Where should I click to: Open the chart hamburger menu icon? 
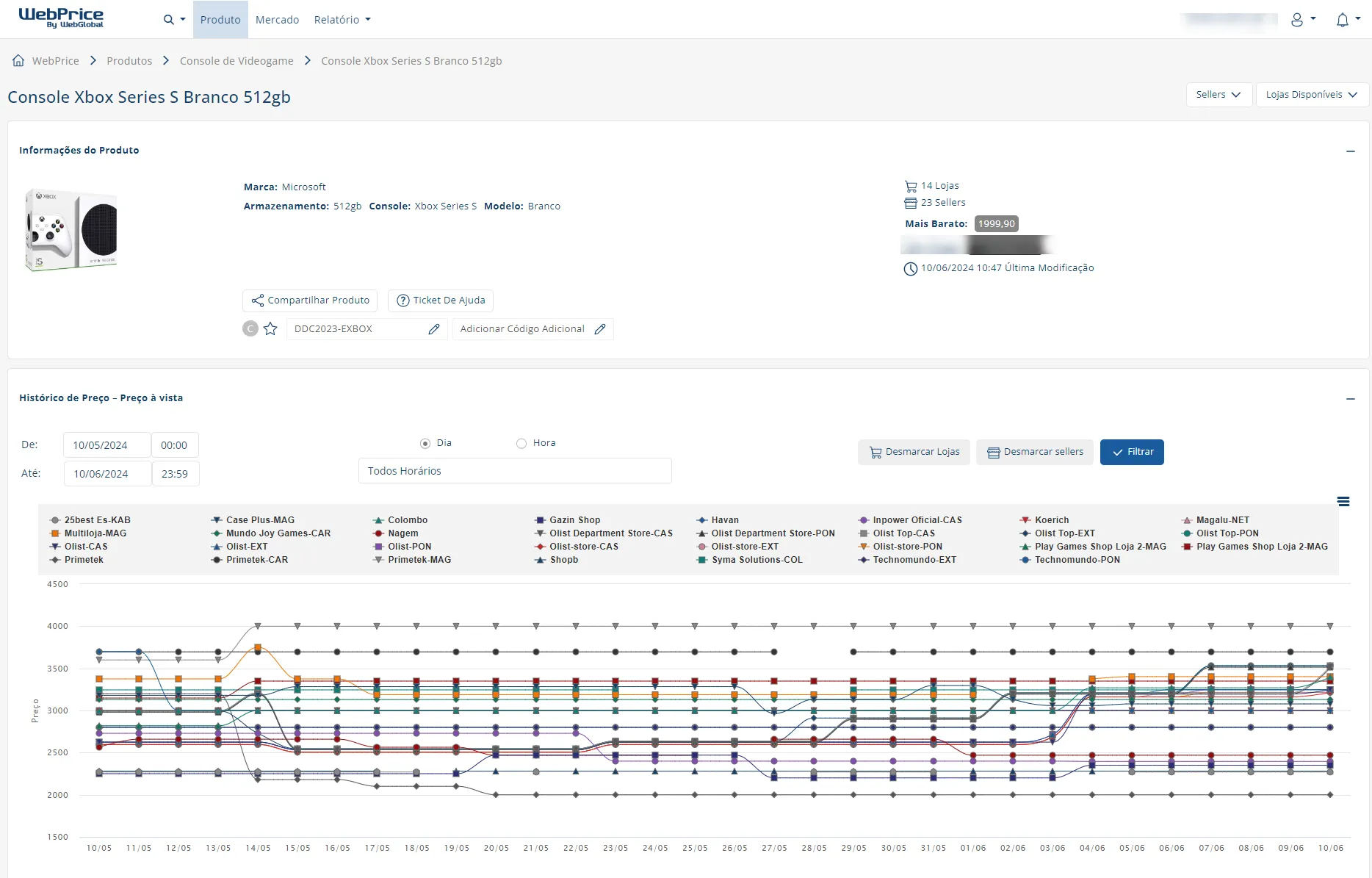click(1343, 502)
